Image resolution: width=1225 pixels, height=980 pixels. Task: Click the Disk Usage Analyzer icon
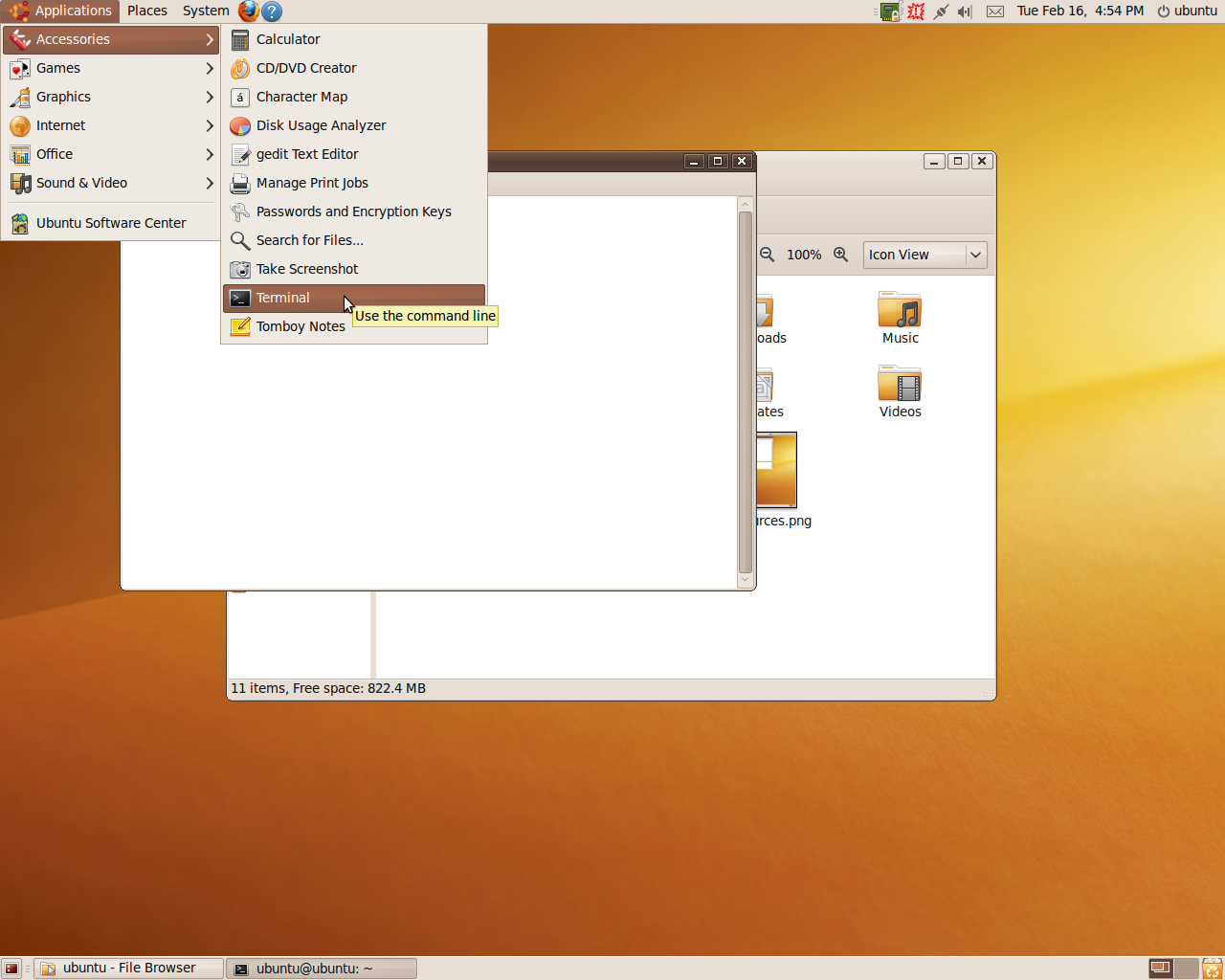click(x=239, y=125)
